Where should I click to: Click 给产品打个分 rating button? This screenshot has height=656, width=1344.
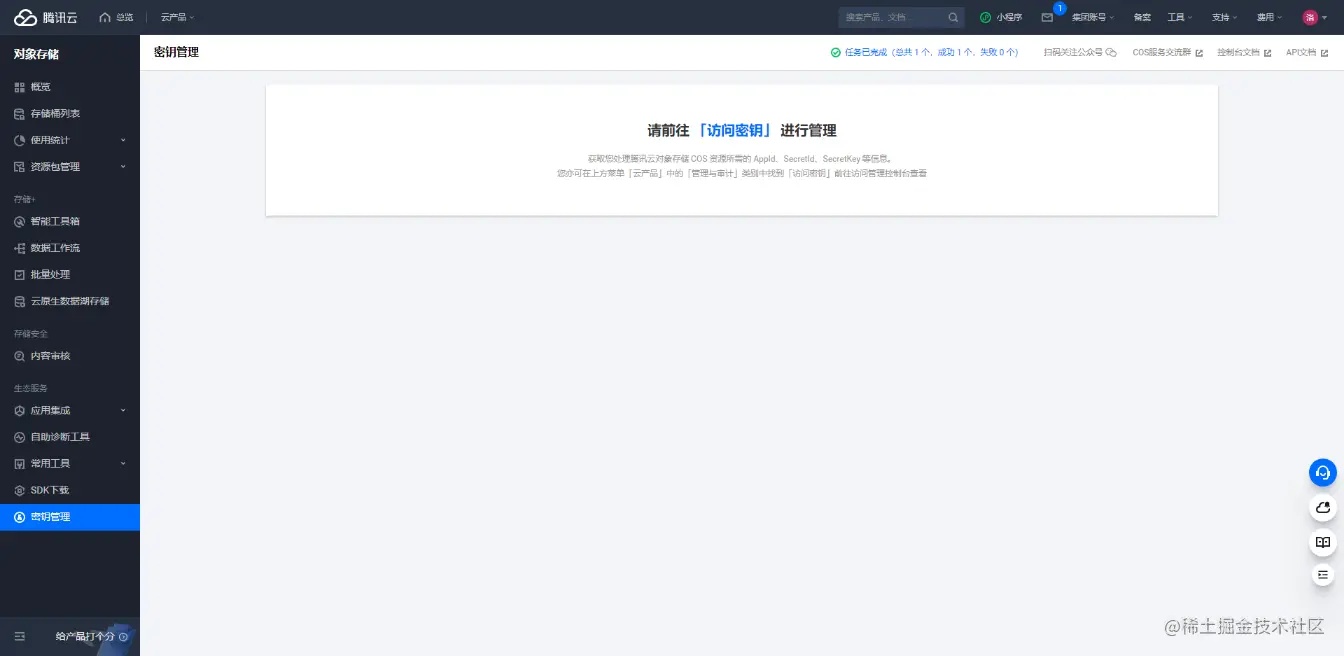91,636
